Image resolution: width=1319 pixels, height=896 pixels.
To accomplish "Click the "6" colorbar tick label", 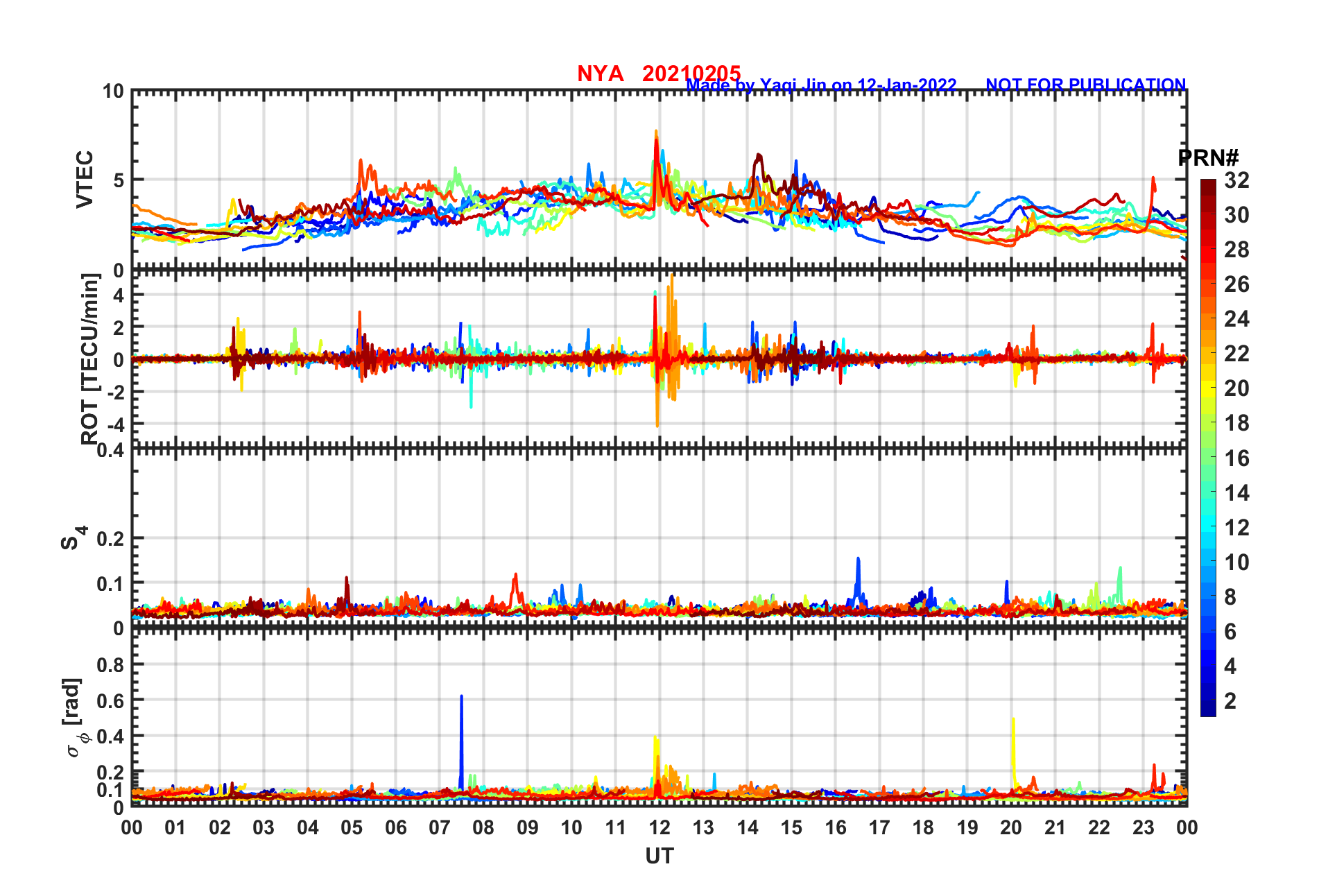I will (1230, 632).
